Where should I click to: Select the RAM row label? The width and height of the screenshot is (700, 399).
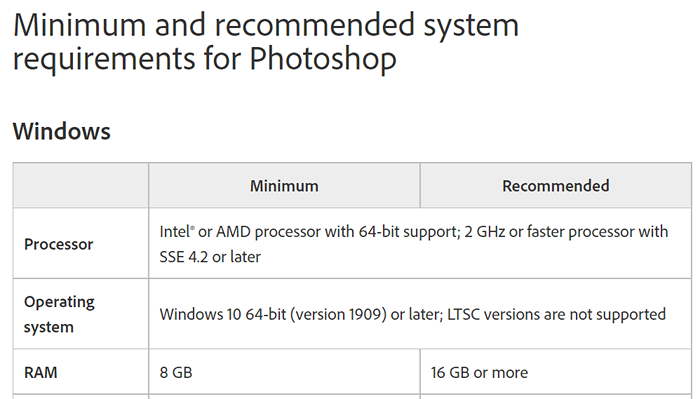click(41, 373)
